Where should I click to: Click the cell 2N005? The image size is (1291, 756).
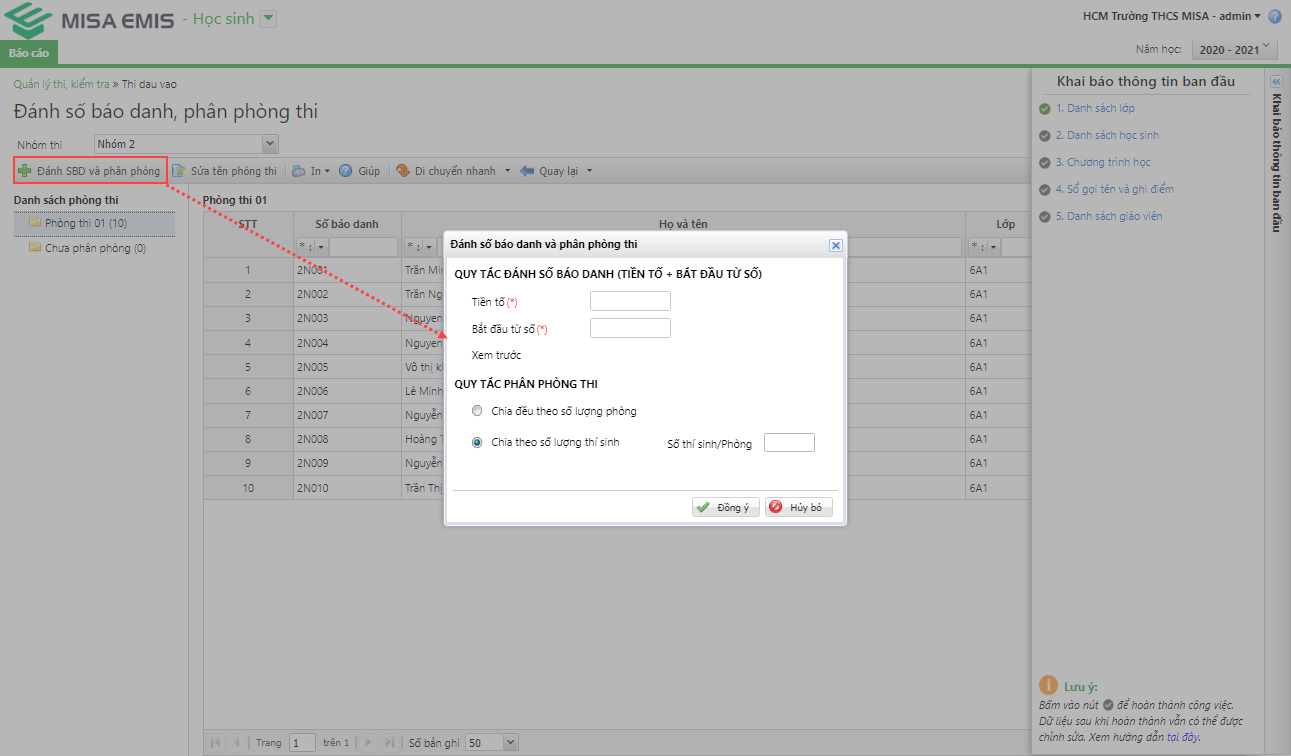point(348,367)
